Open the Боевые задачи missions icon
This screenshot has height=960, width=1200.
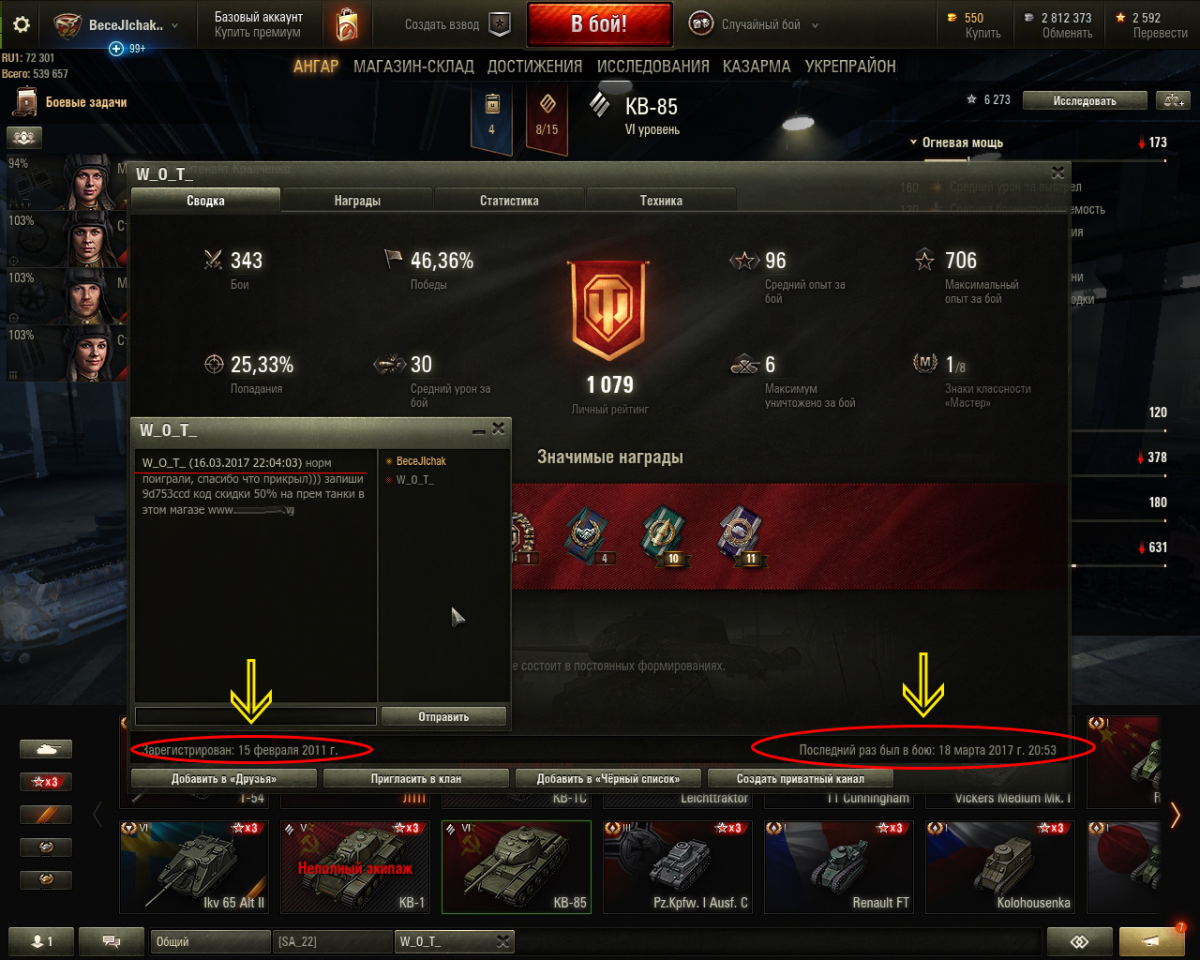(x=26, y=101)
